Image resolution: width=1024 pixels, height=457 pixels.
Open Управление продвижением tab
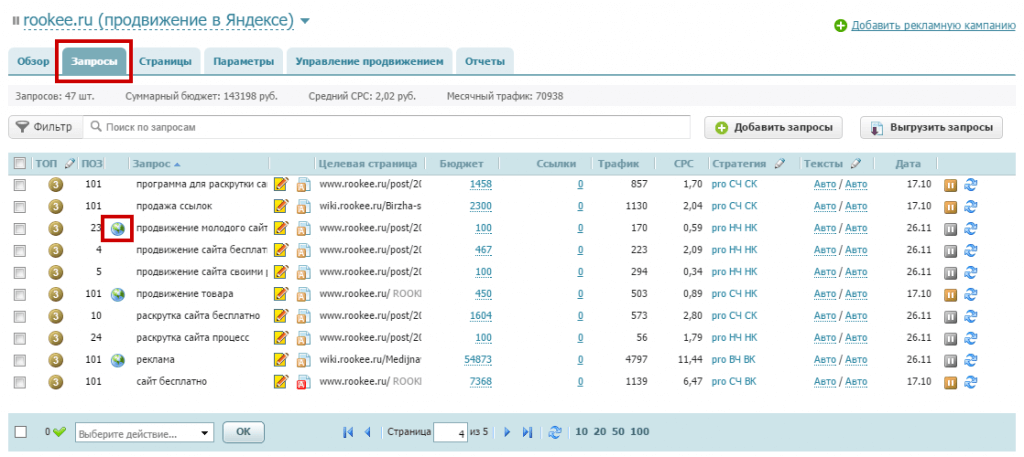point(369,62)
